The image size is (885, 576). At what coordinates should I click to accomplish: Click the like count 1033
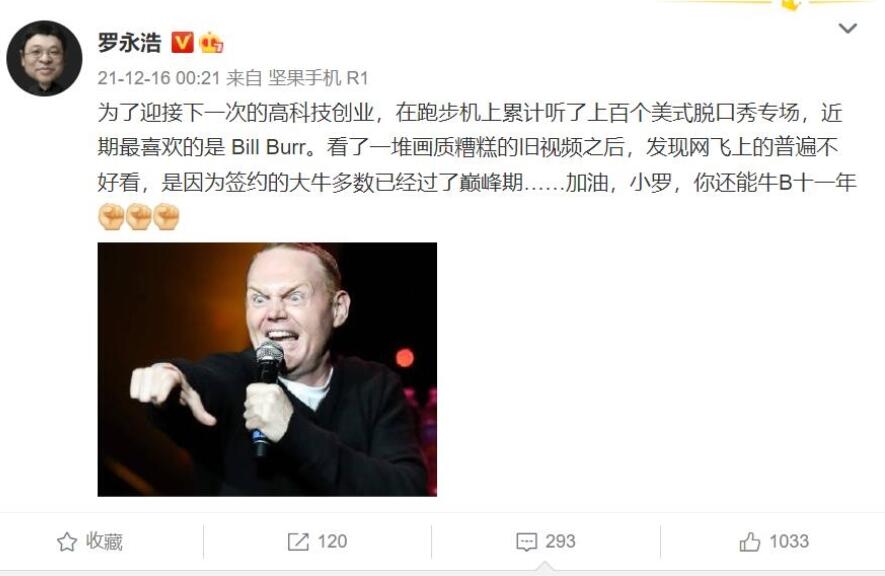789,542
